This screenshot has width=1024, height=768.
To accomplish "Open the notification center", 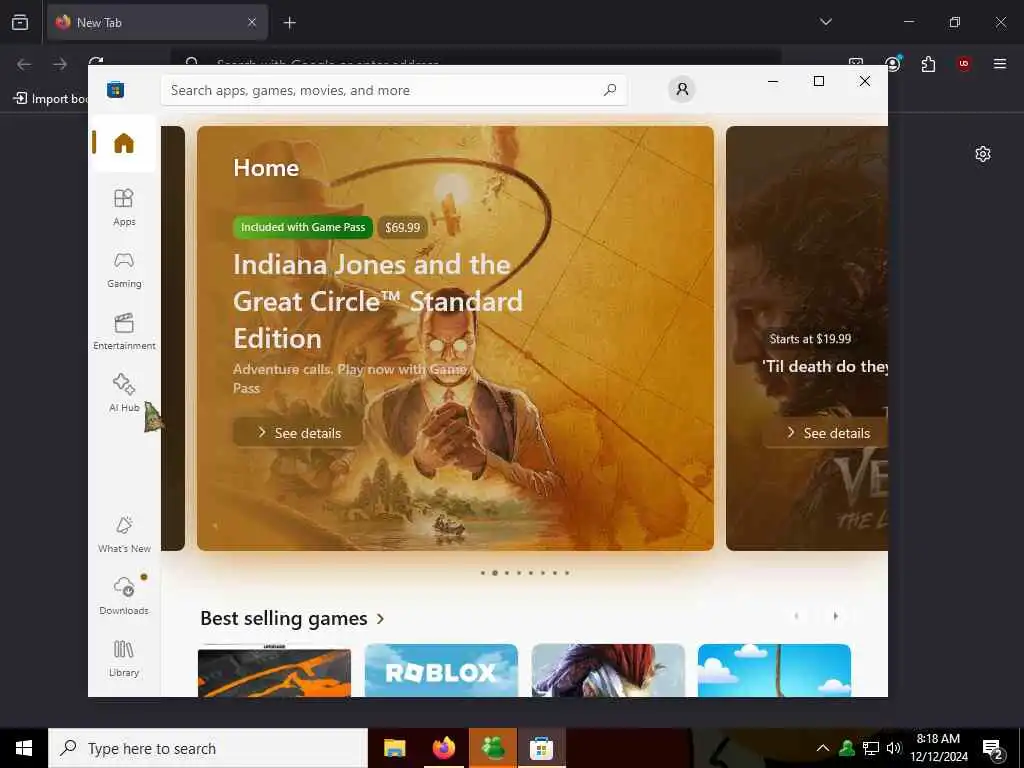I will click(x=993, y=749).
